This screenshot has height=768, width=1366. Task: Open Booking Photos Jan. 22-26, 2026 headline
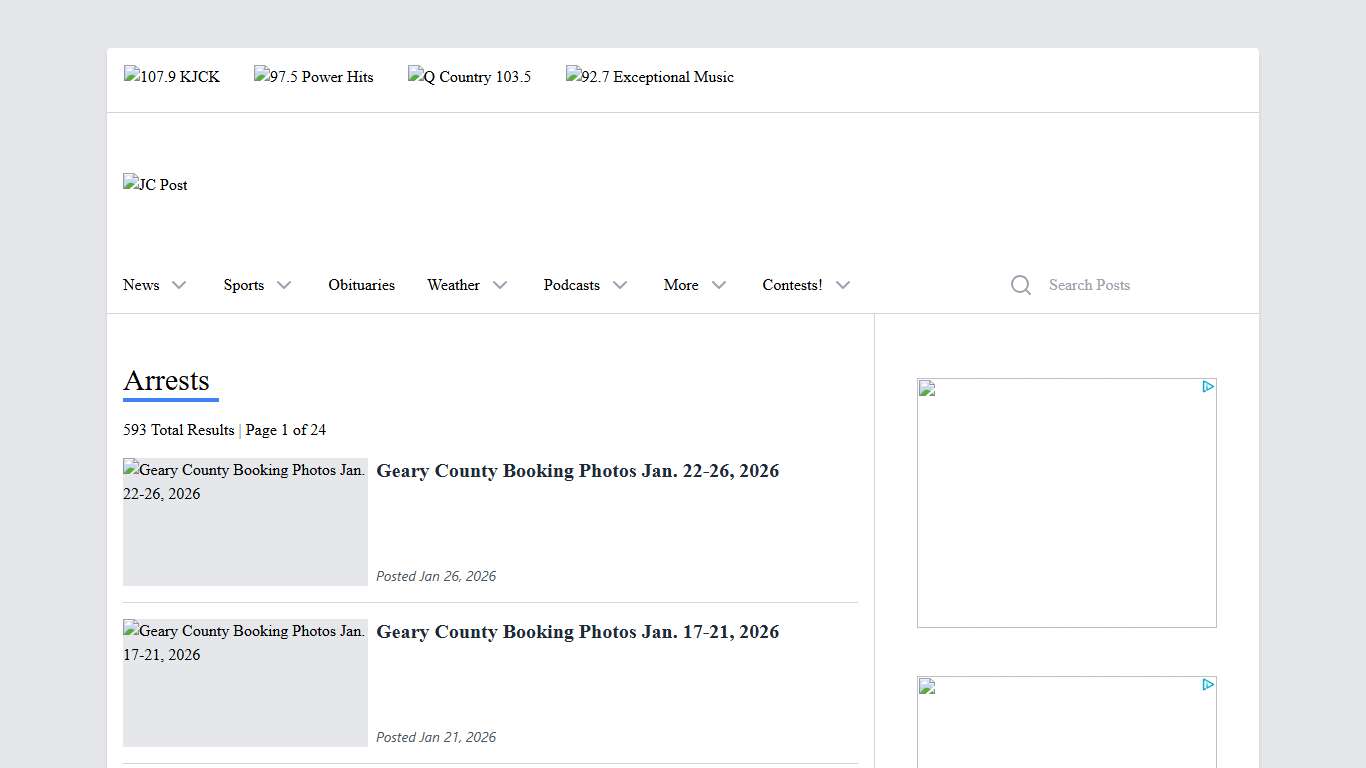click(577, 471)
